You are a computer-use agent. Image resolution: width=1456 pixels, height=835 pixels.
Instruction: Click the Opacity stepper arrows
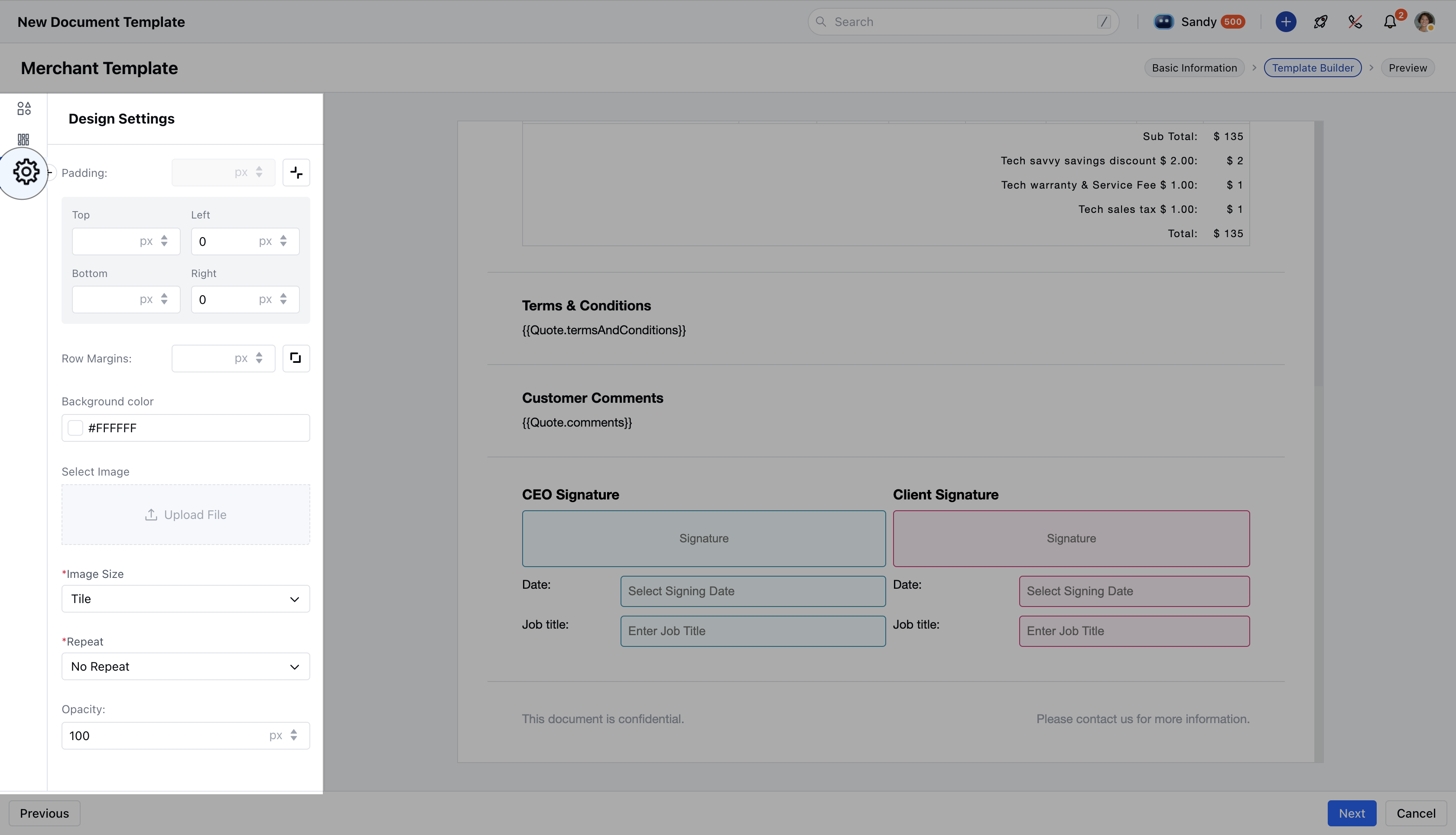(x=293, y=735)
